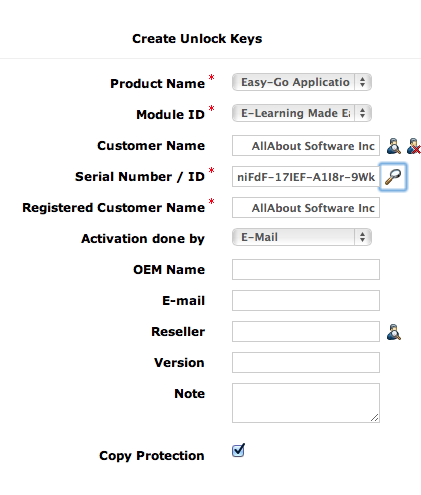
Task: Click the Serial Number / ID field
Action: [x=306, y=177]
